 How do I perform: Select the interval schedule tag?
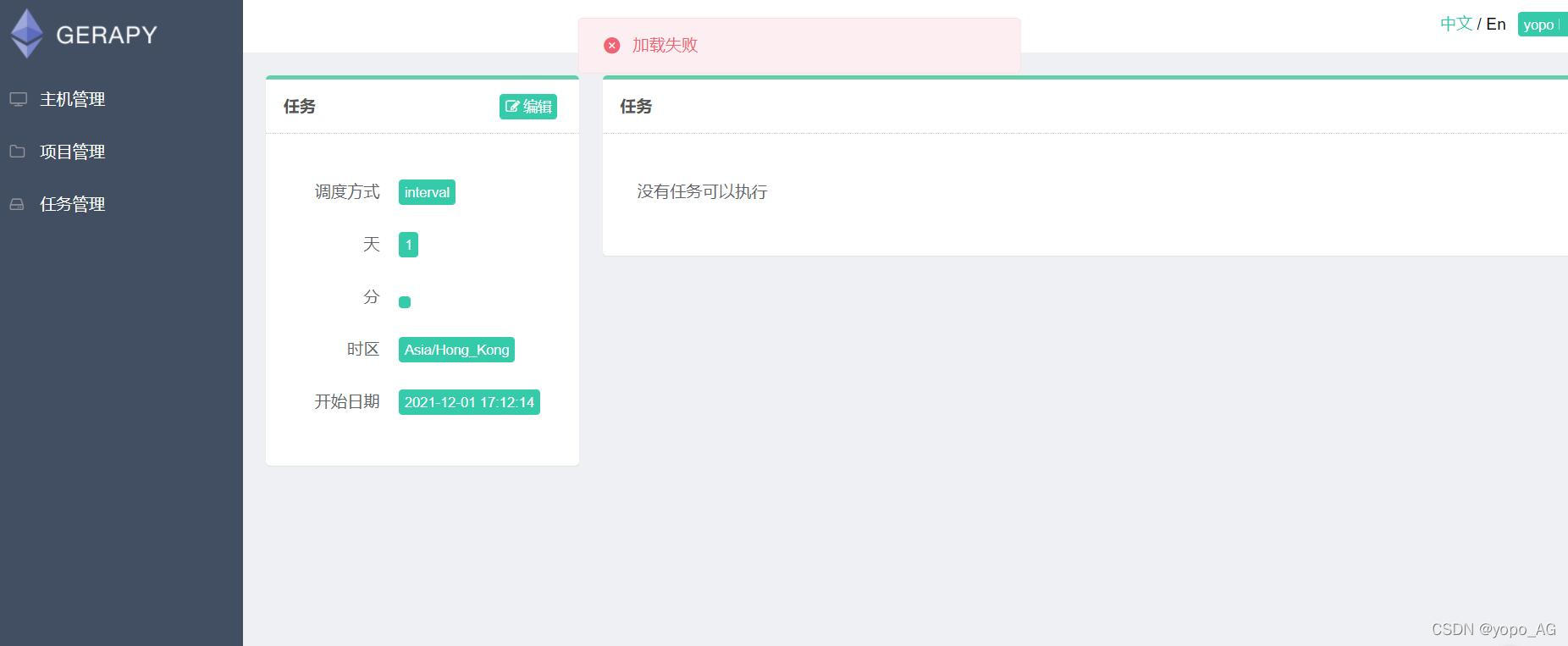click(x=427, y=192)
